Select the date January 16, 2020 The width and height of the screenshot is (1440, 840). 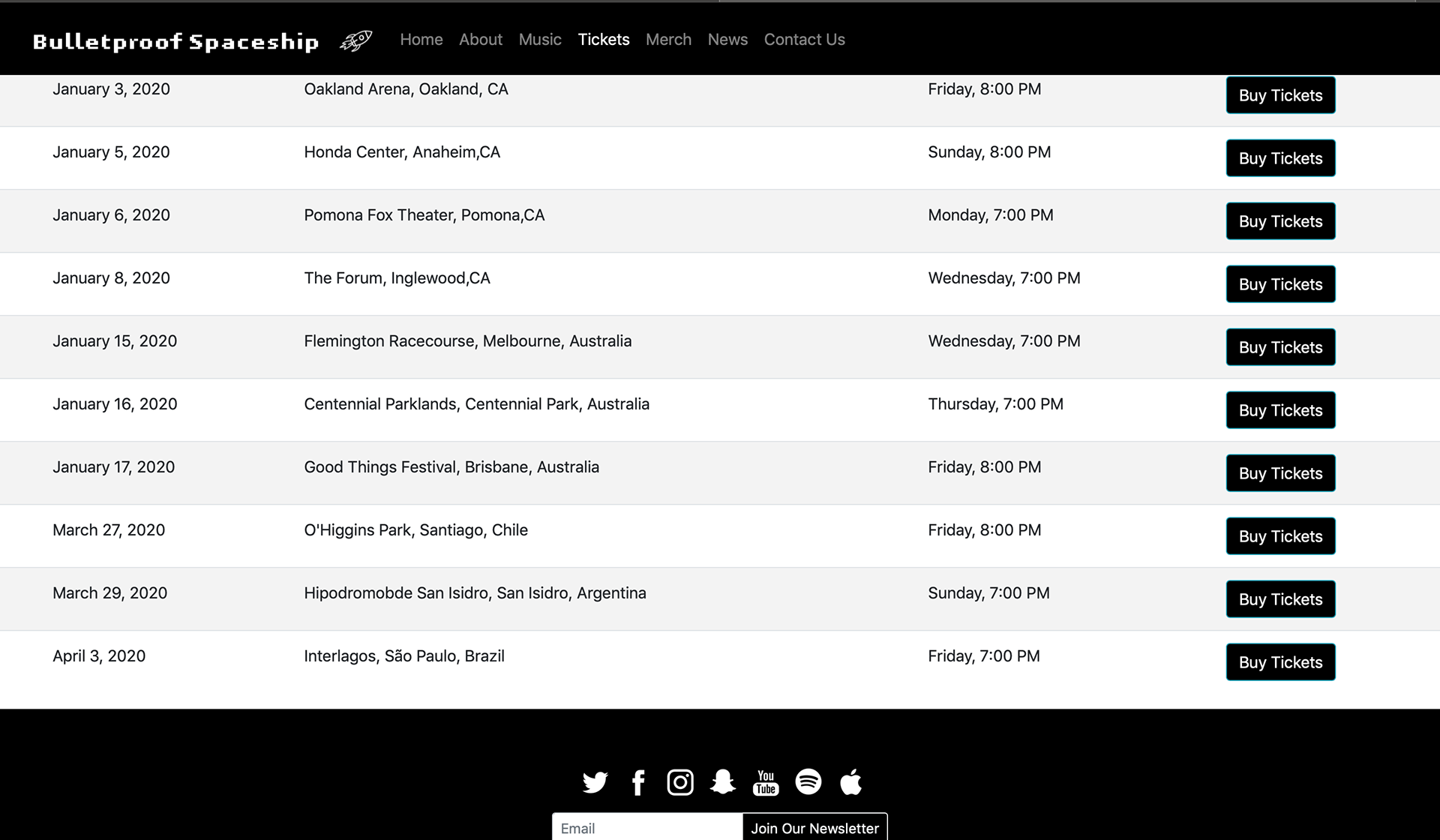tap(115, 404)
